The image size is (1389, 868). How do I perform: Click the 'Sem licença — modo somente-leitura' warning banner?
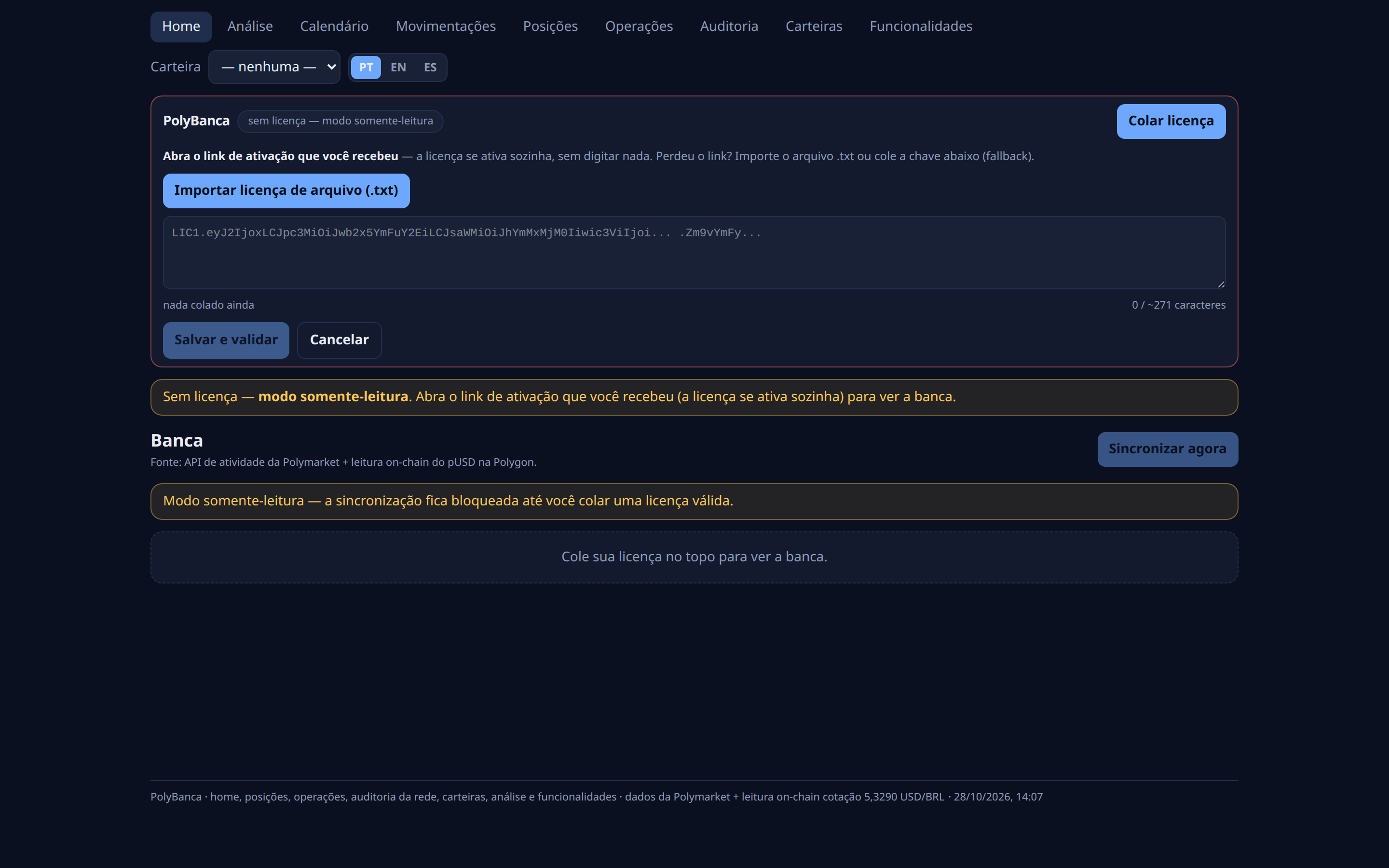click(694, 397)
